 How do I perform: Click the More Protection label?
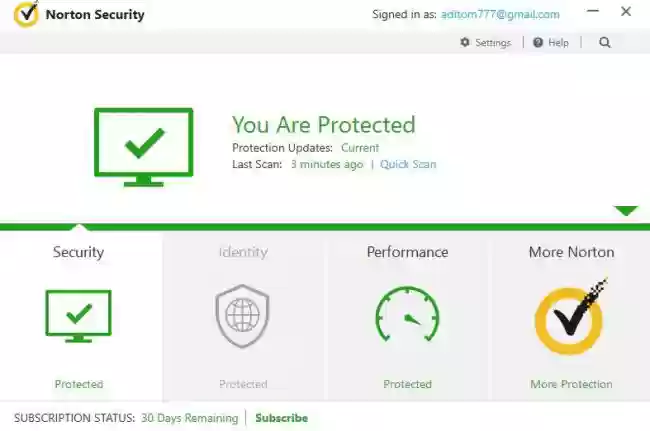pyautogui.click(x=571, y=384)
